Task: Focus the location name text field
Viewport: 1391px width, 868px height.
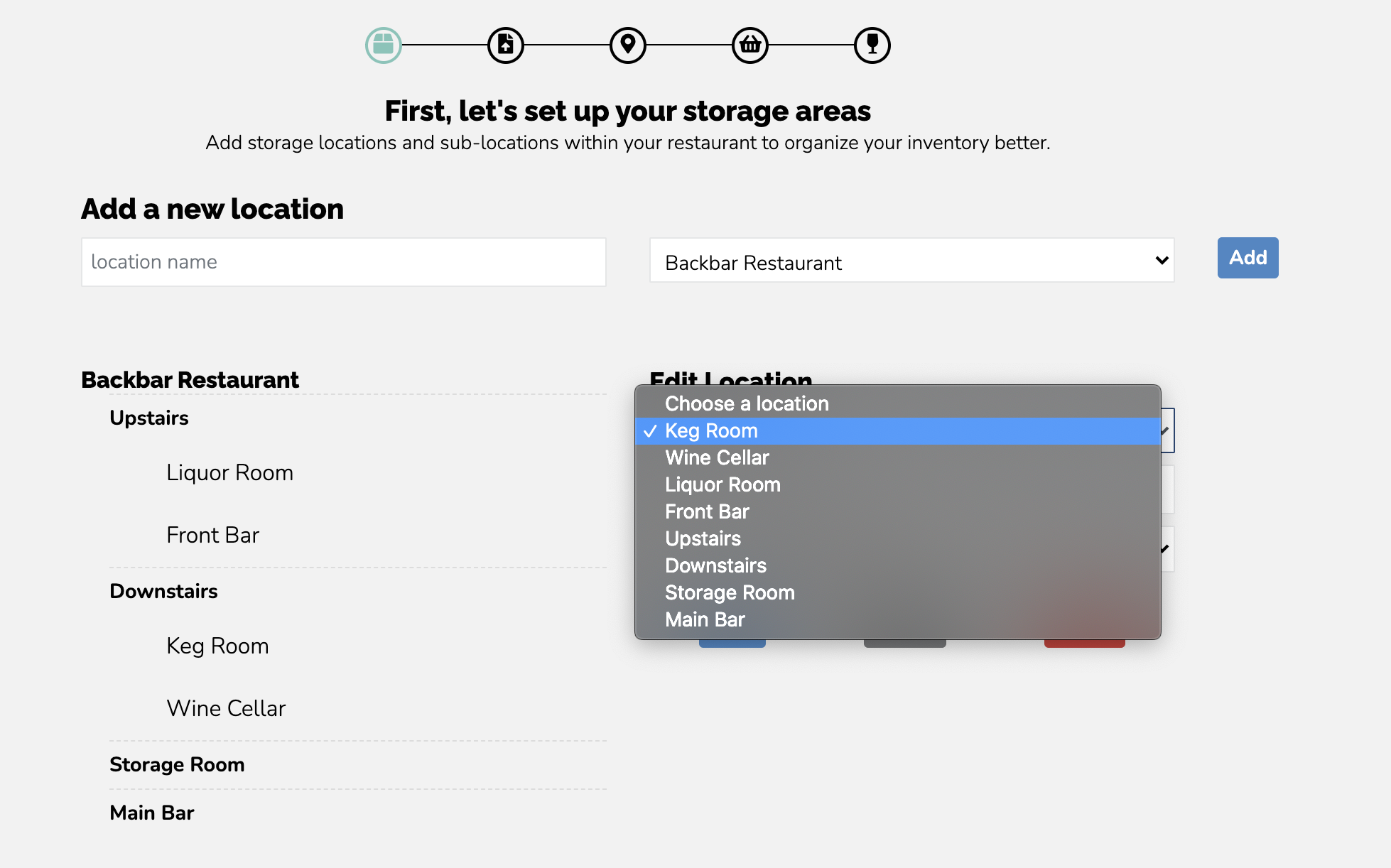Action: coord(344,262)
